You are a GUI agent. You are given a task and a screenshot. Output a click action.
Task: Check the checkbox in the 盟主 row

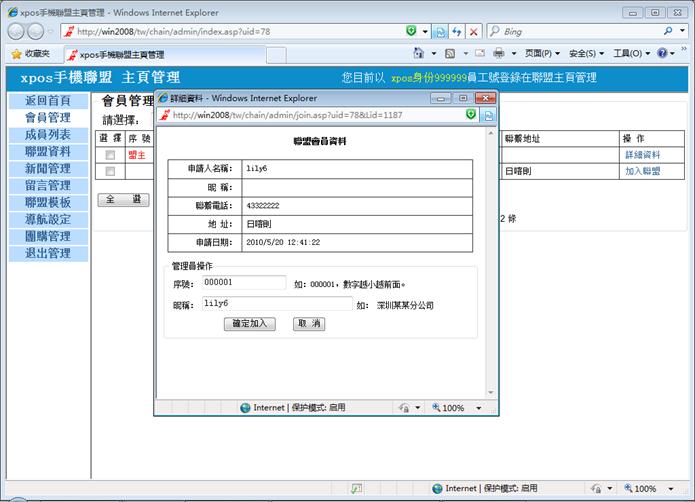pyautogui.click(x=110, y=155)
